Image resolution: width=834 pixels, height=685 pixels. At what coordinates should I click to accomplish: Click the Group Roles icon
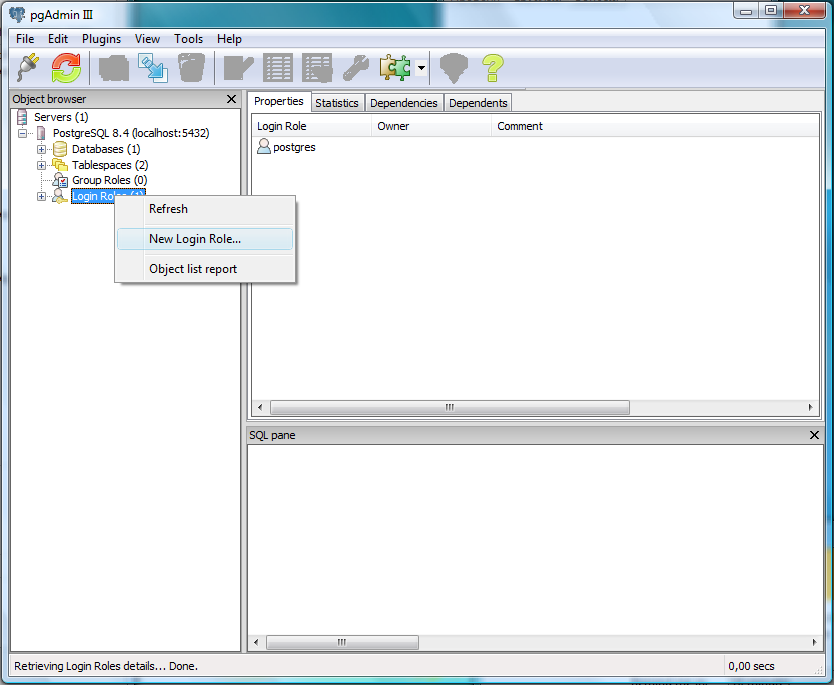[x=60, y=180]
